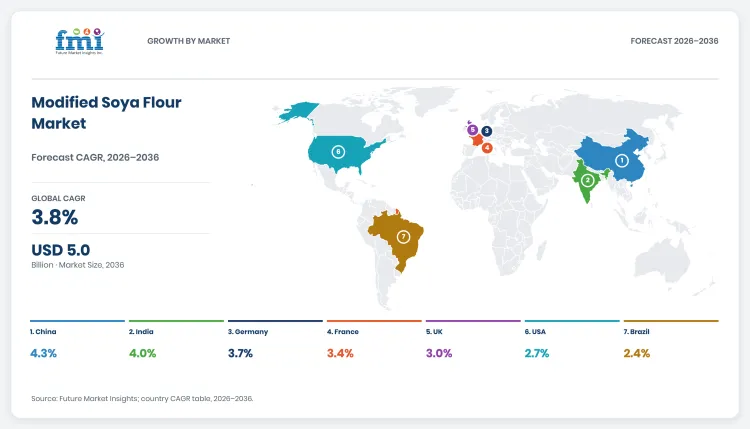Select map marker 2 on India
The height and width of the screenshot is (429, 750).
(587, 180)
